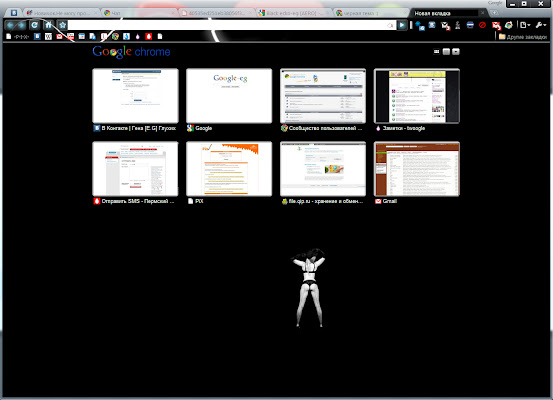Bookmark this page with the star icon

tap(62, 25)
